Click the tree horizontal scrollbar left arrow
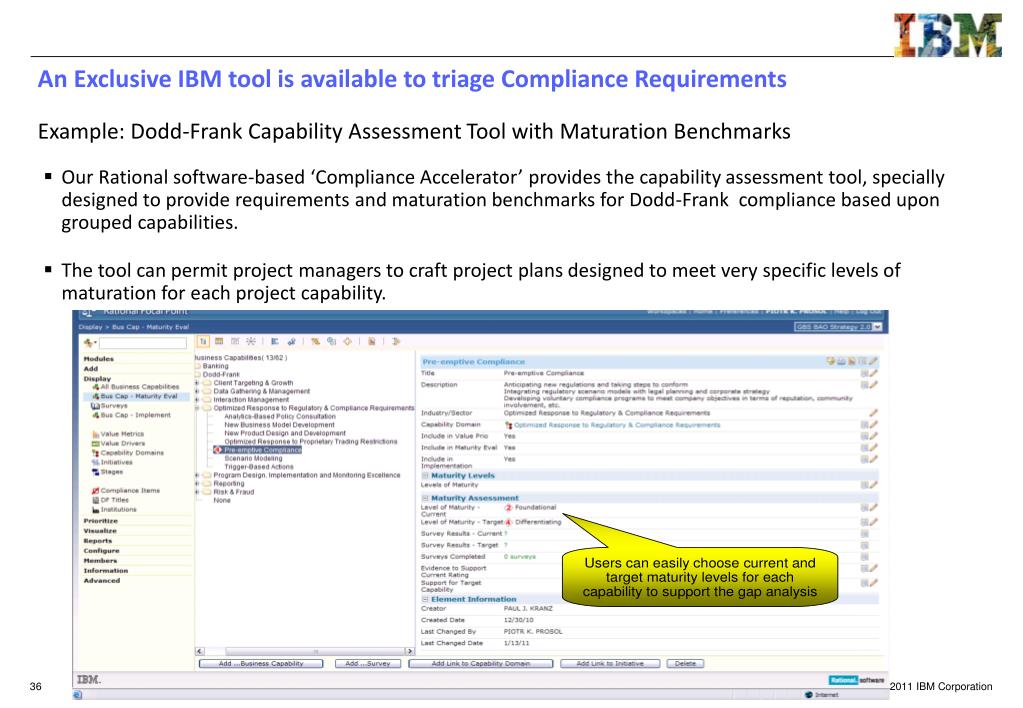1023x708 pixels. pyautogui.click(x=200, y=651)
